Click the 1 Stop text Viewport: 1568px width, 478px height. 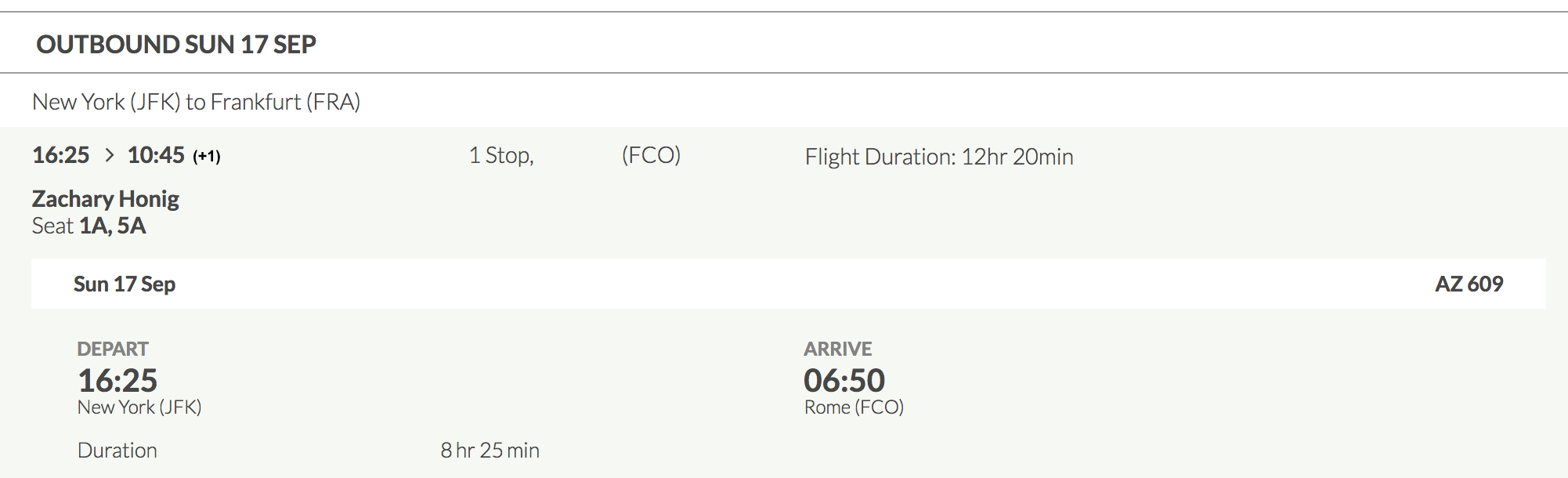501,155
